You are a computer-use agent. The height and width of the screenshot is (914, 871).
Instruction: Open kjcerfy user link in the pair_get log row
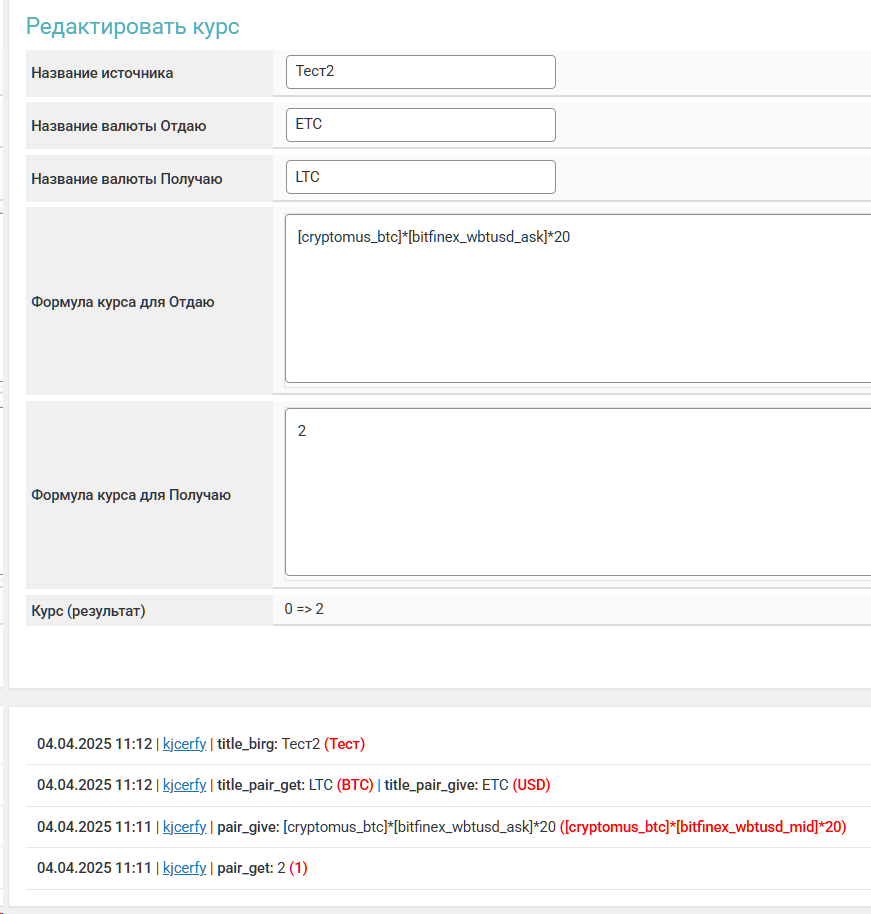185,869
